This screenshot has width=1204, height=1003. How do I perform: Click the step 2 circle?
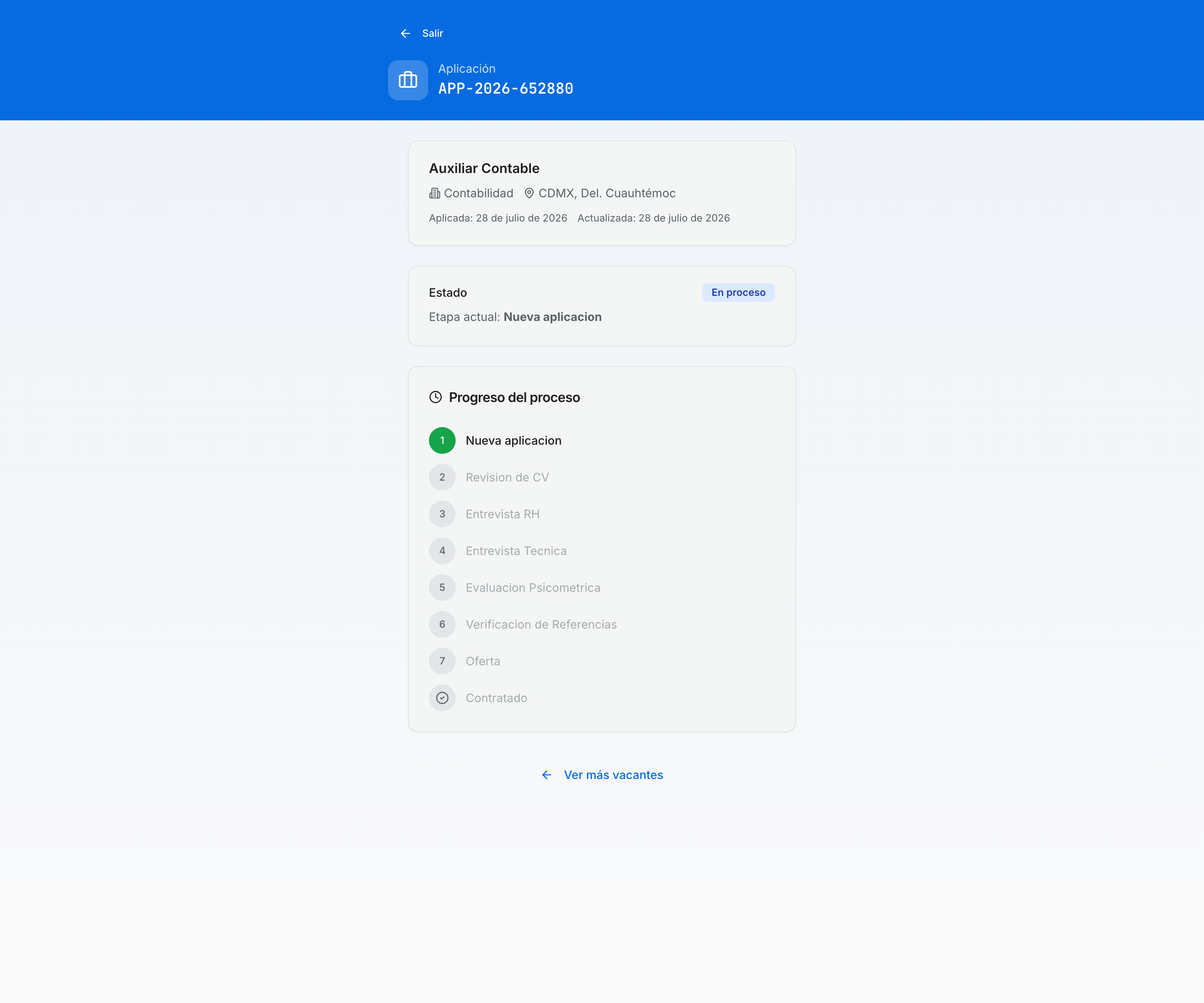(442, 477)
